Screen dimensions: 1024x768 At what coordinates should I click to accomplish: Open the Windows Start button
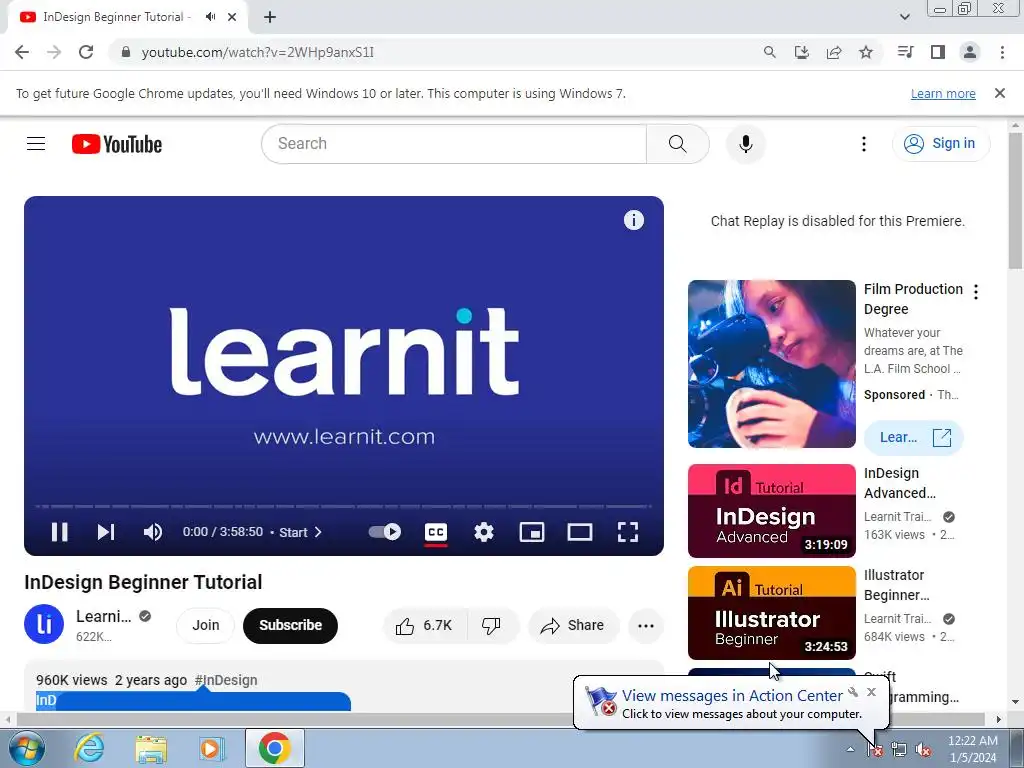point(25,748)
